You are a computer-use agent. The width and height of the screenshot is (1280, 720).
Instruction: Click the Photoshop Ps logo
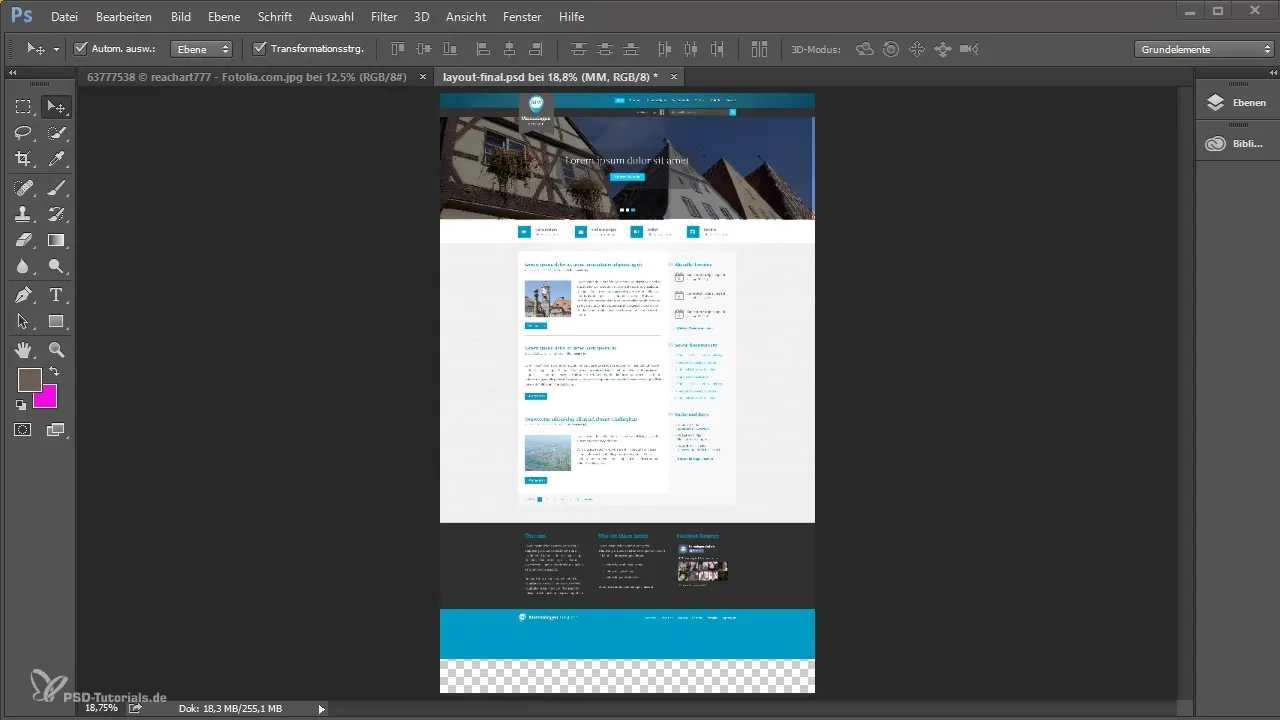tap(20, 17)
